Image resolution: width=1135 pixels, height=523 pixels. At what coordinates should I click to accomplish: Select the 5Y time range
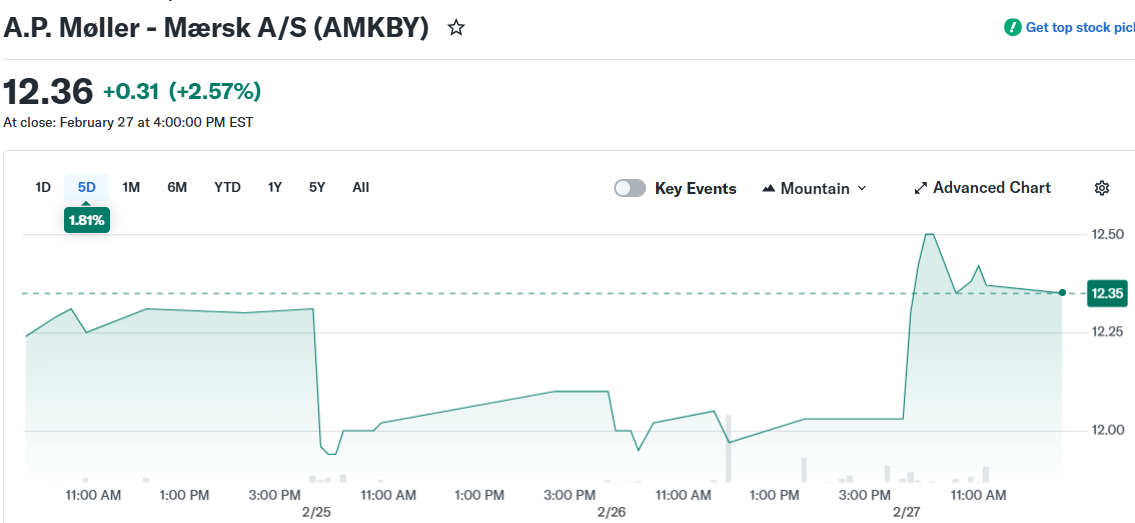click(x=317, y=187)
